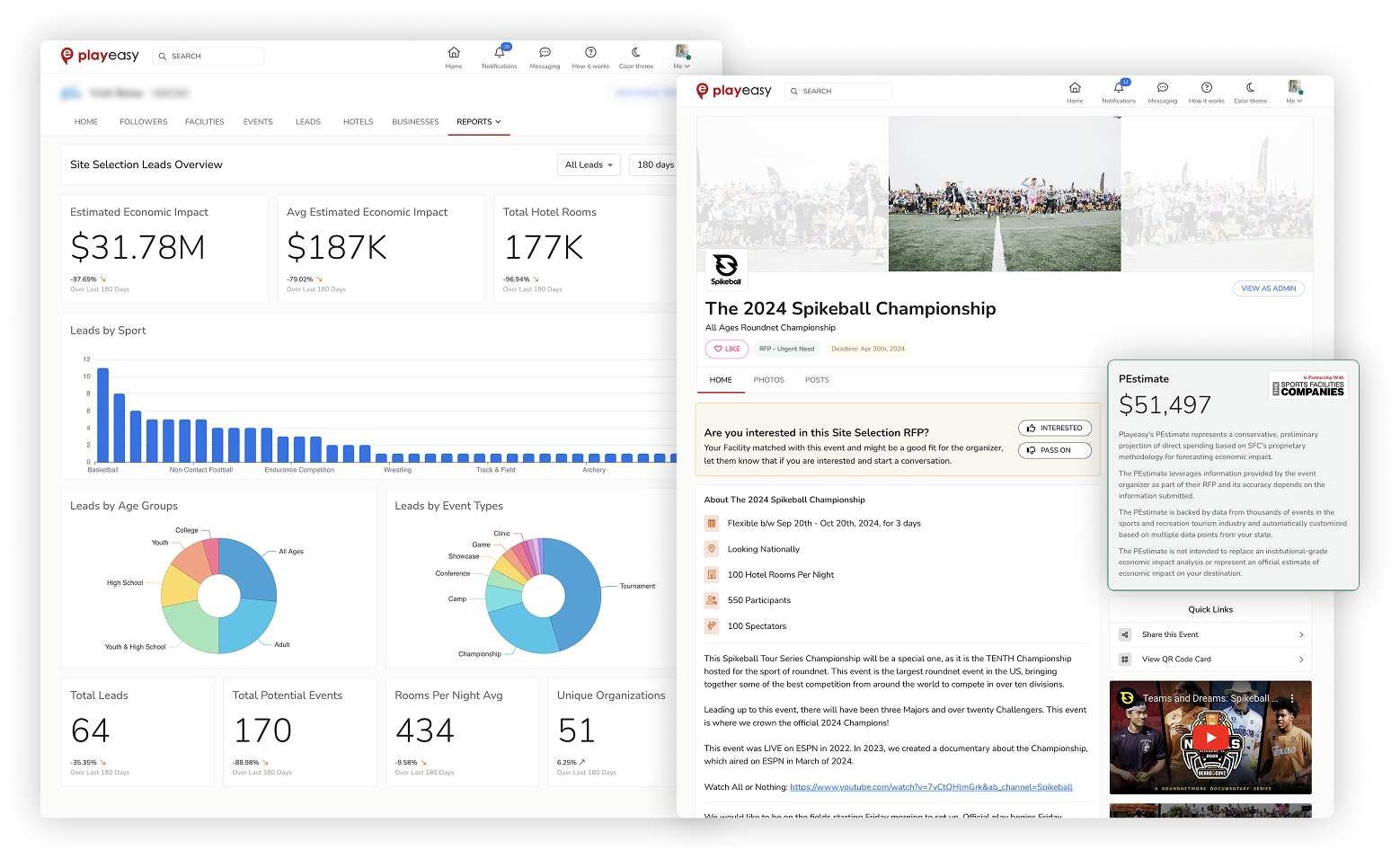Click the Share this Event share icon
This screenshot has width=1400, height=859.
click(x=1125, y=634)
